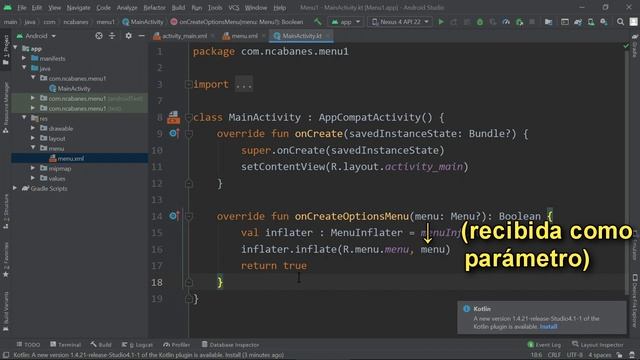Click override gutter icon on line 9

pyautogui.click(x=174, y=133)
